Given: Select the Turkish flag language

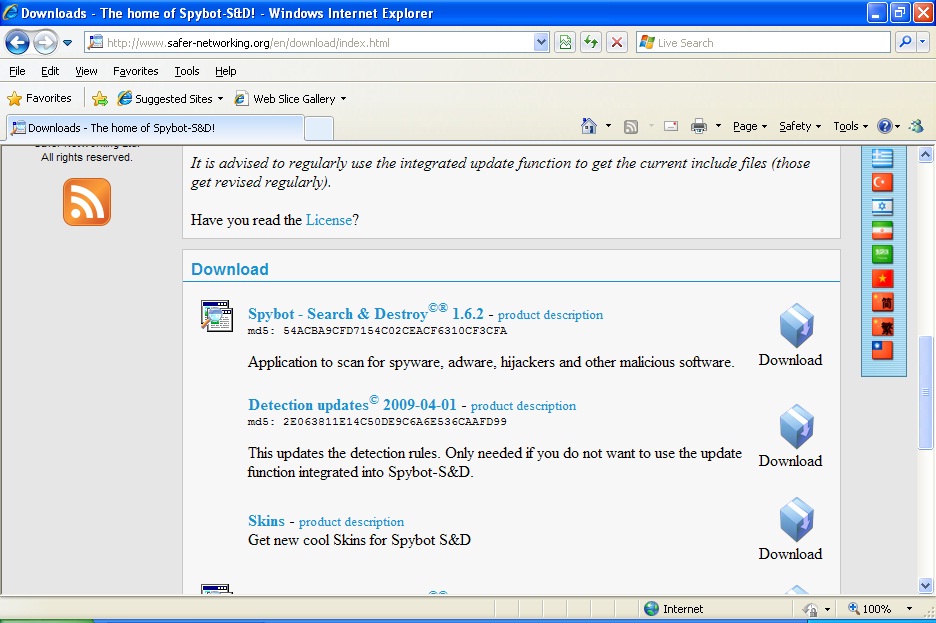Looking at the screenshot, I should tap(882, 182).
